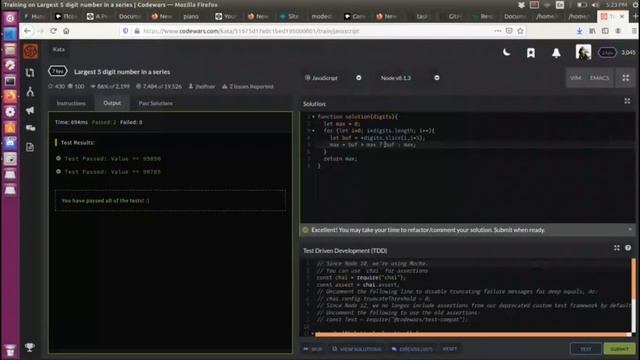
Task: Collapse the function solution code fold
Action: pyautogui.click(x=313, y=117)
